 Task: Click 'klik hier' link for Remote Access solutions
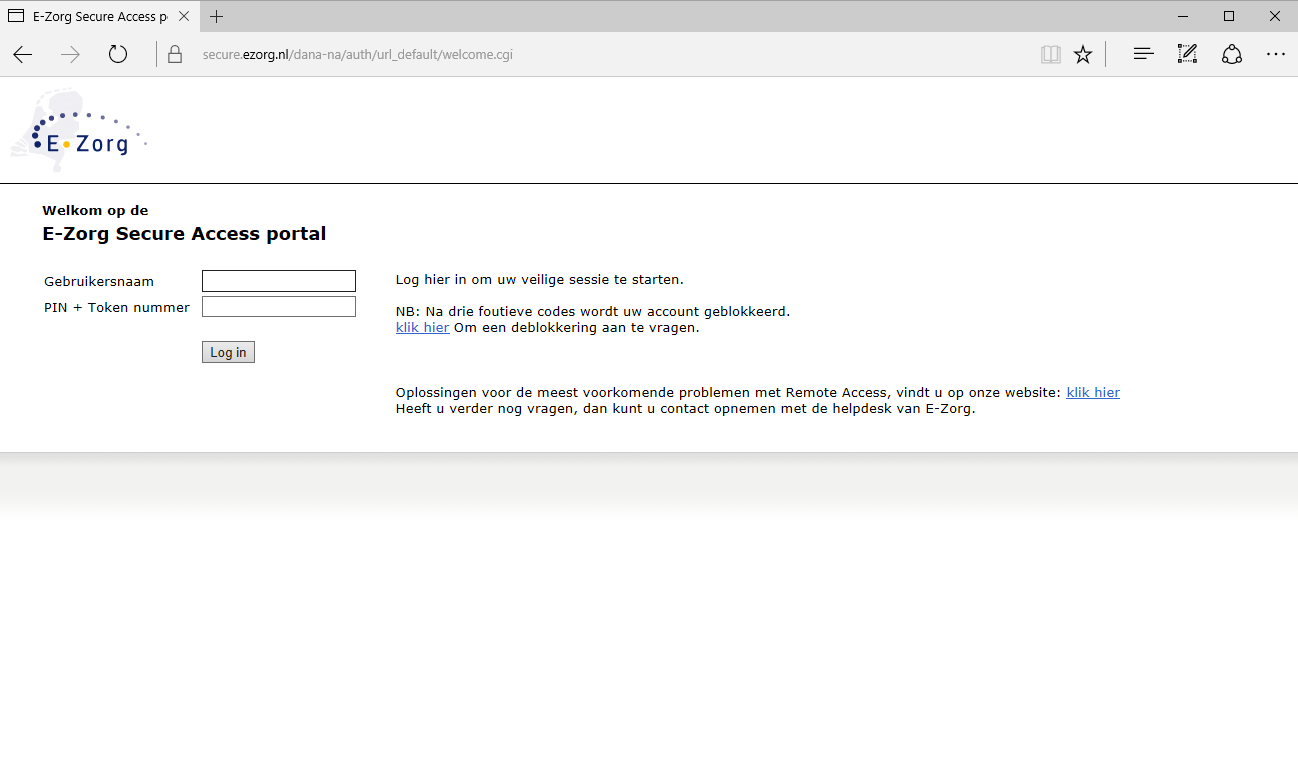pos(1093,392)
